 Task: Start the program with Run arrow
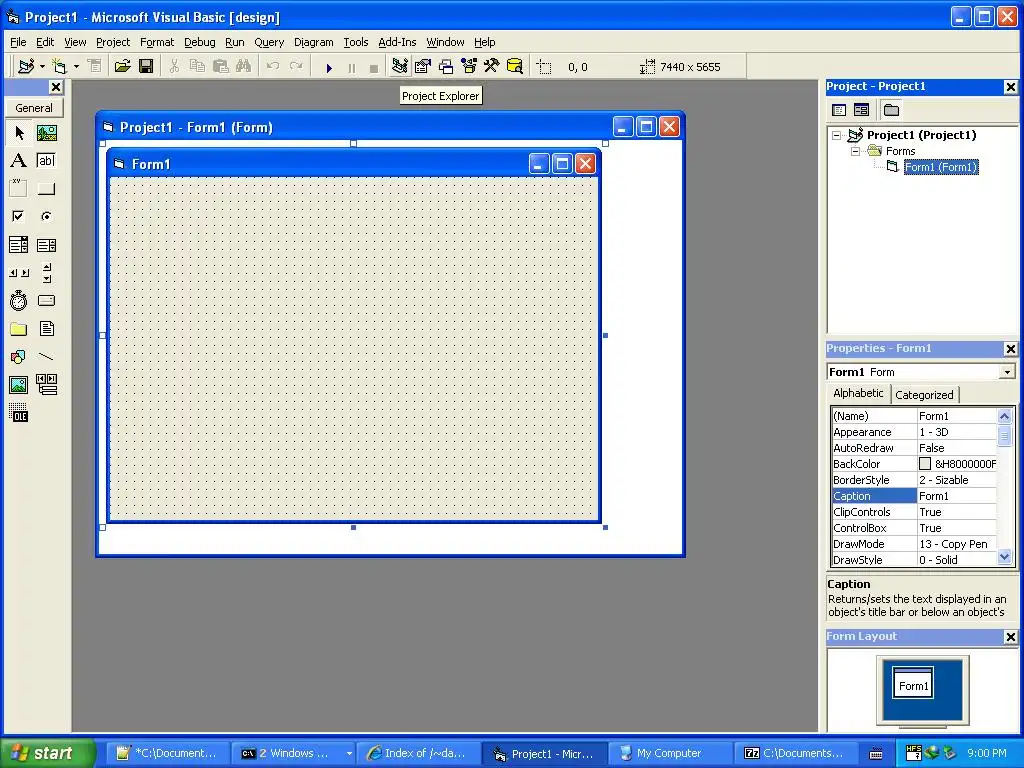click(329, 67)
